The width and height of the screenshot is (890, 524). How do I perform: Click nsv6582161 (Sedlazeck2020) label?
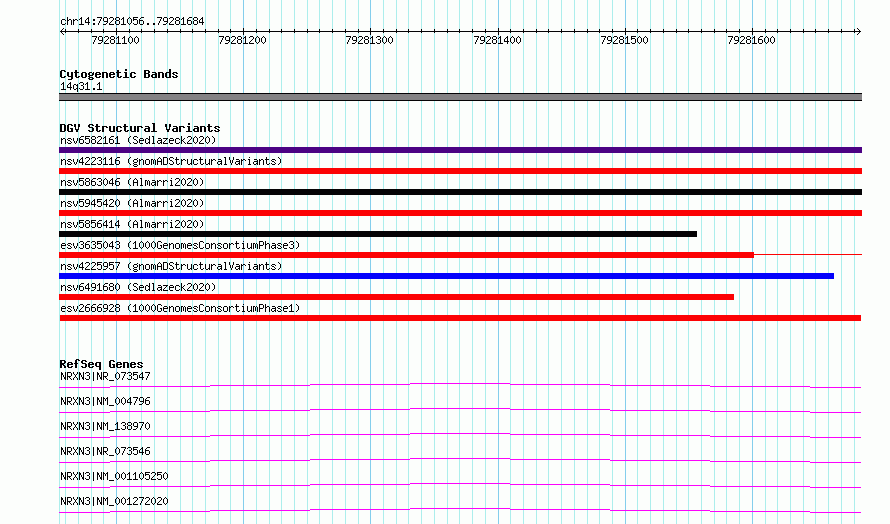(x=138, y=140)
